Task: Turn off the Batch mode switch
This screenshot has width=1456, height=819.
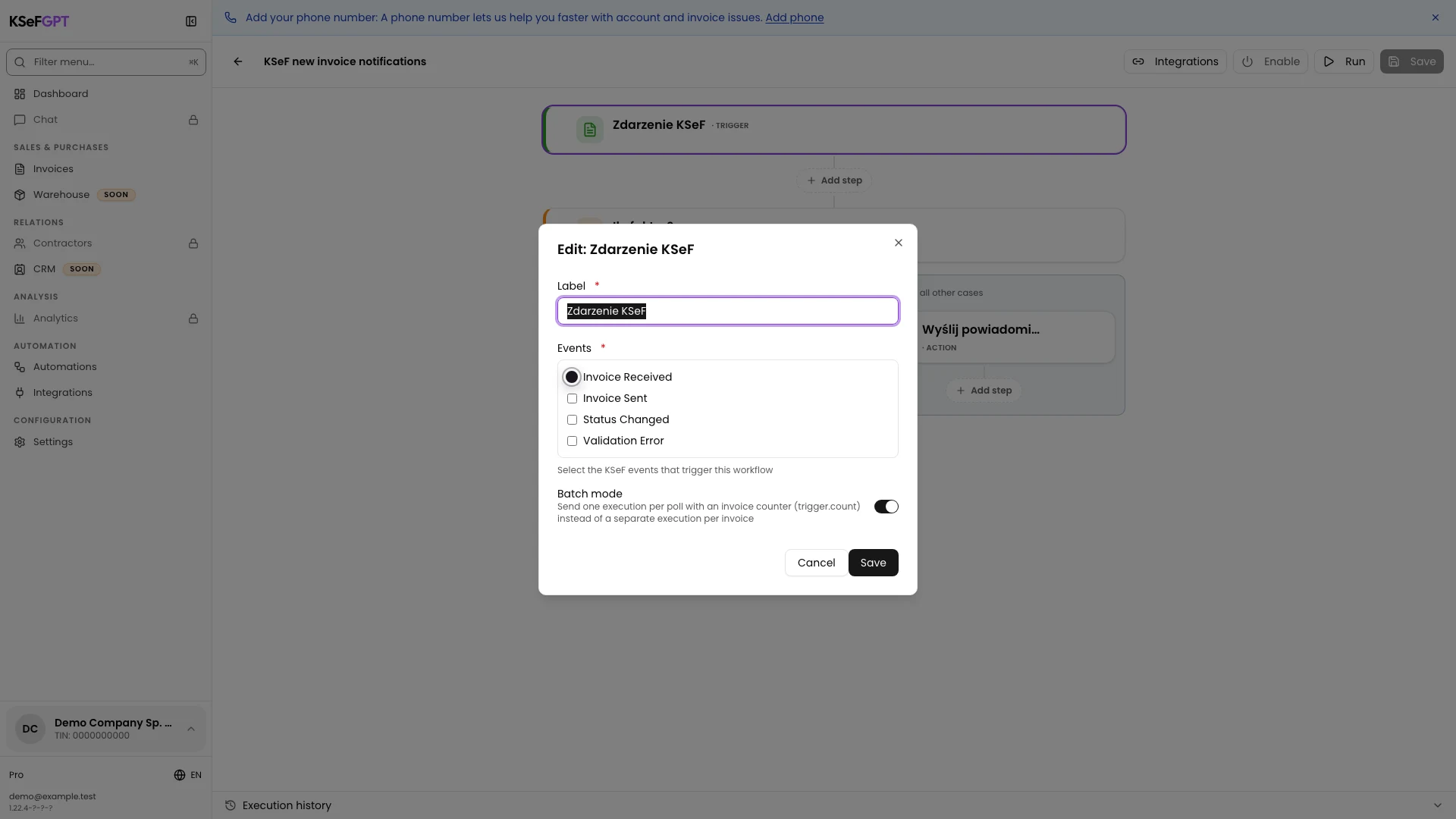Action: (x=886, y=507)
